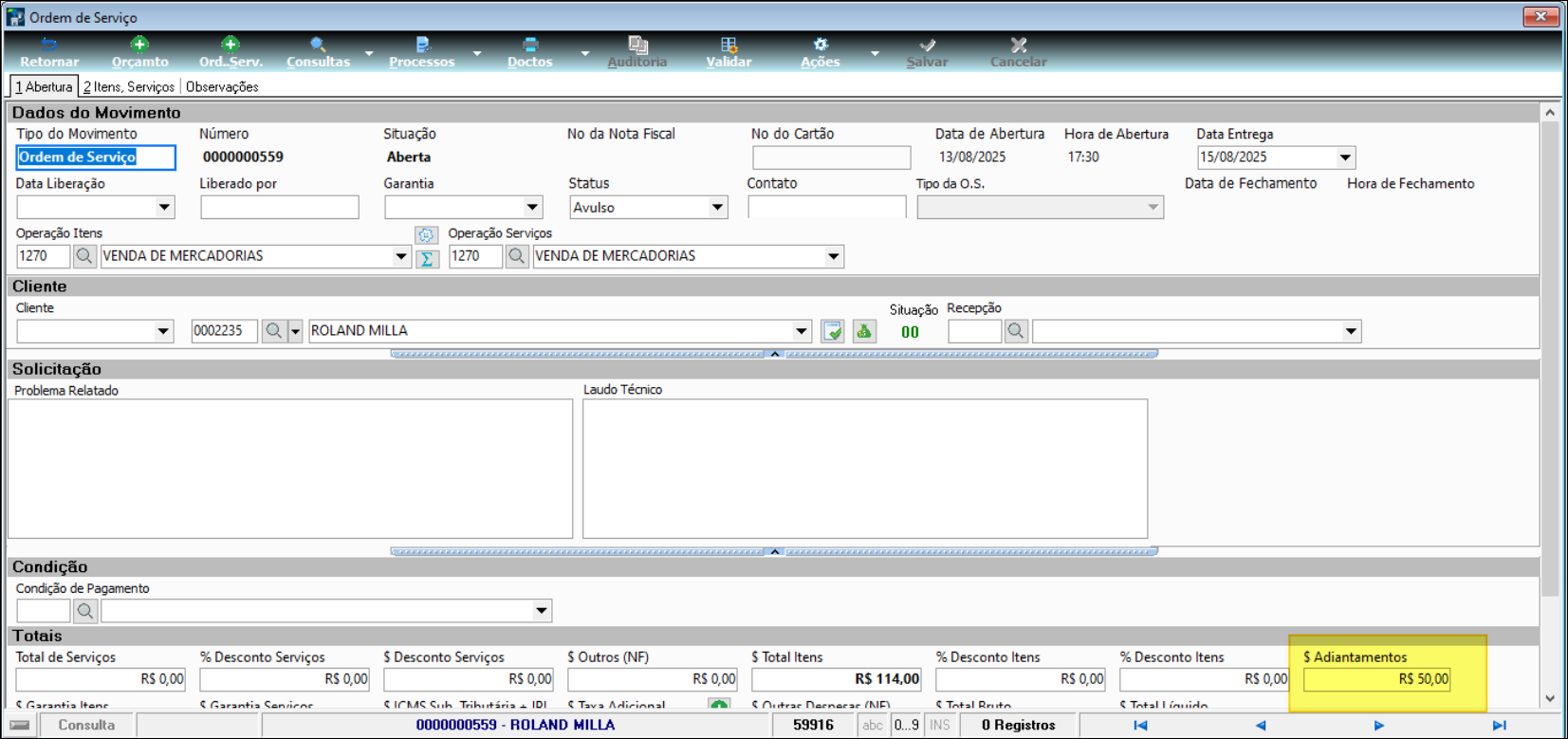Search client with magnifier next to 0002235
This screenshot has width=1568, height=739.
(x=274, y=331)
